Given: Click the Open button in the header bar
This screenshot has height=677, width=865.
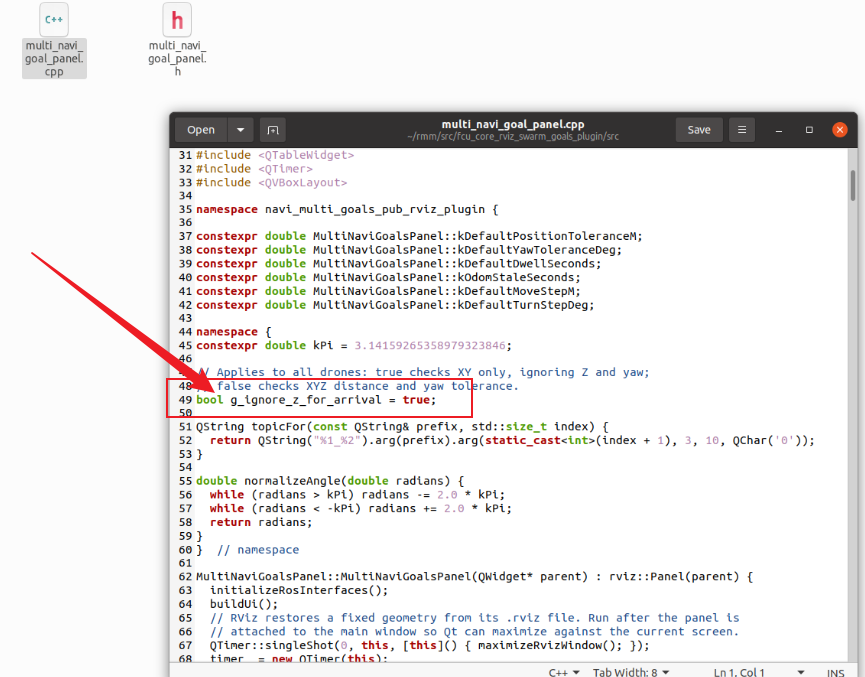Looking at the screenshot, I should [201, 130].
